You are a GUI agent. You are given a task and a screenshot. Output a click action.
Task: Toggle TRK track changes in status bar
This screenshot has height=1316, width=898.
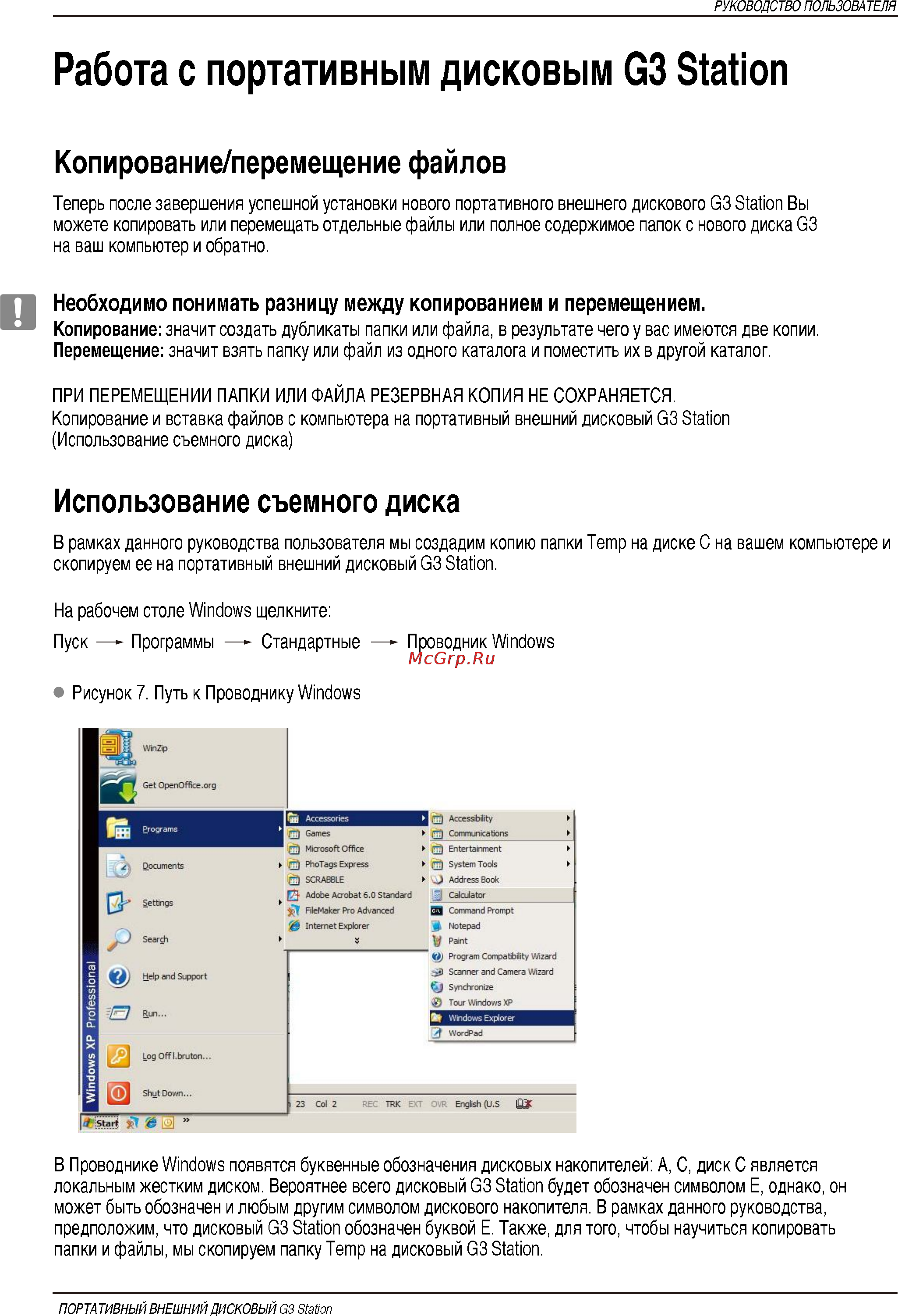tap(393, 1104)
